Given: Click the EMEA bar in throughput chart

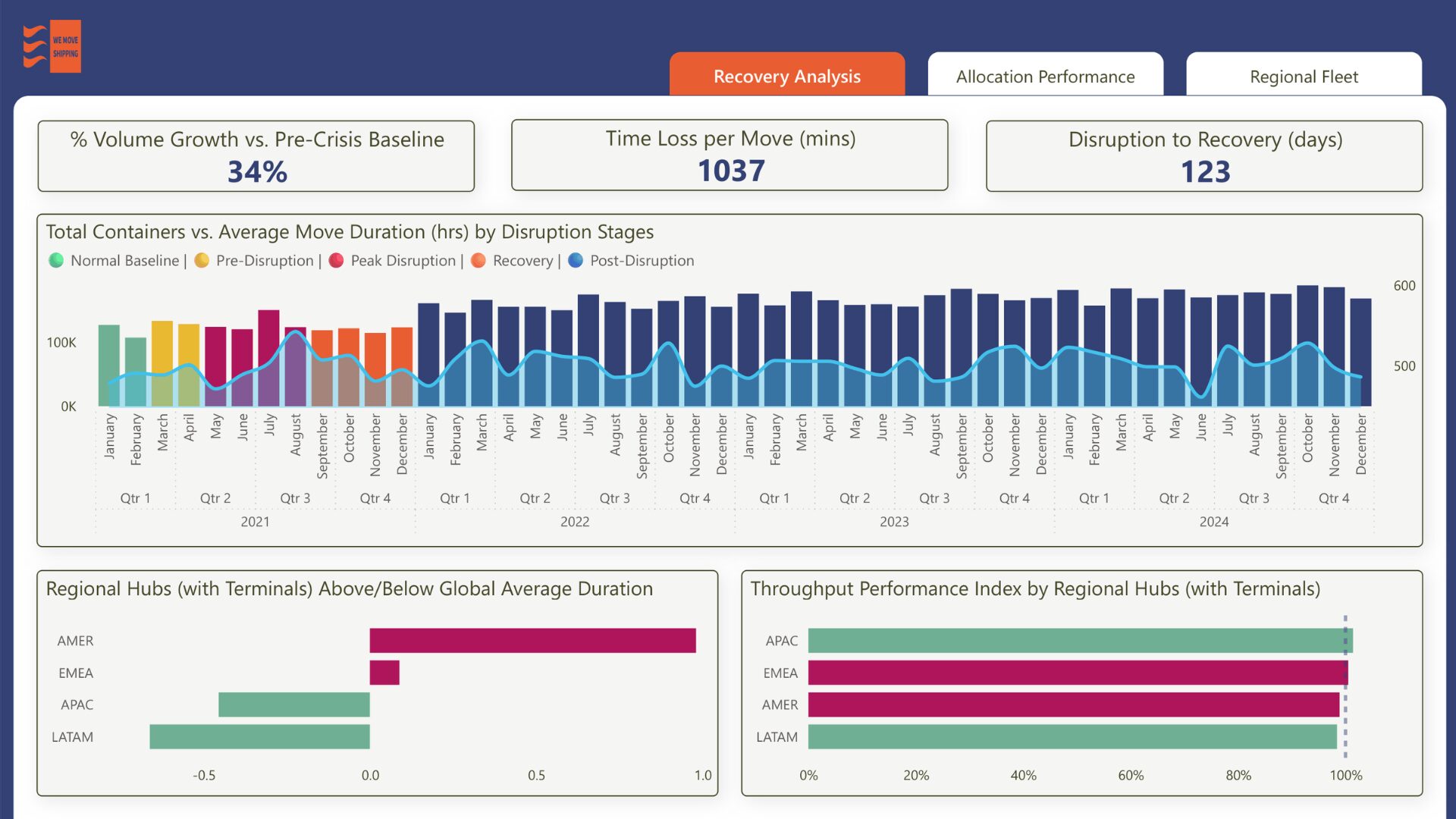Looking at the screenshot, I should [1077, 673].
